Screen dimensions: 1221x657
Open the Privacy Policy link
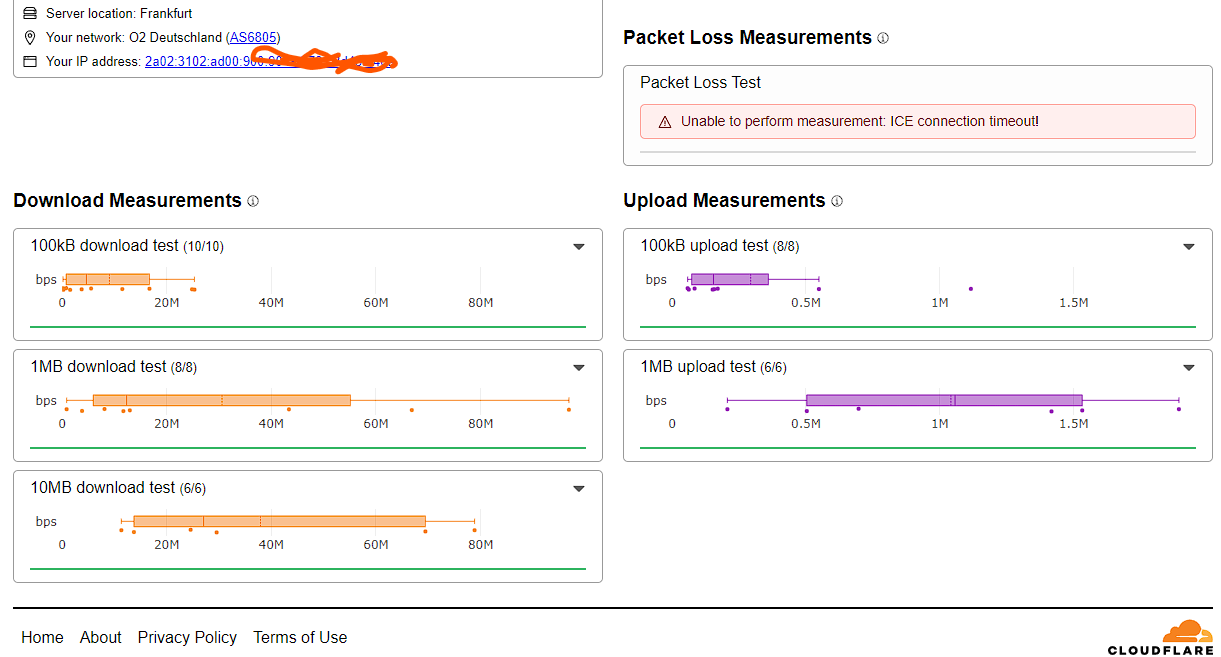(188, 638)
